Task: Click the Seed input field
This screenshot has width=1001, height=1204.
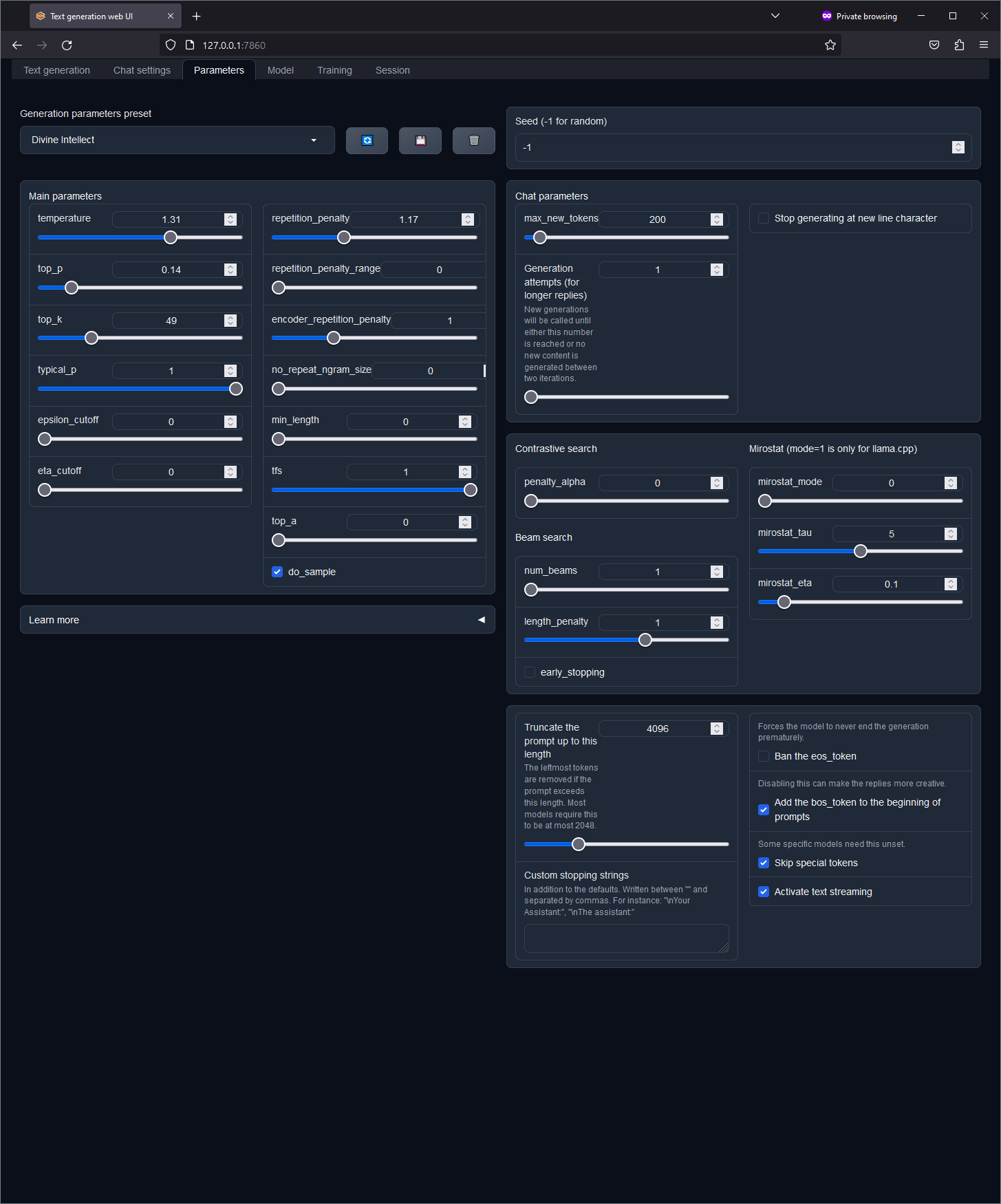Action: click(x=744, y=147)
